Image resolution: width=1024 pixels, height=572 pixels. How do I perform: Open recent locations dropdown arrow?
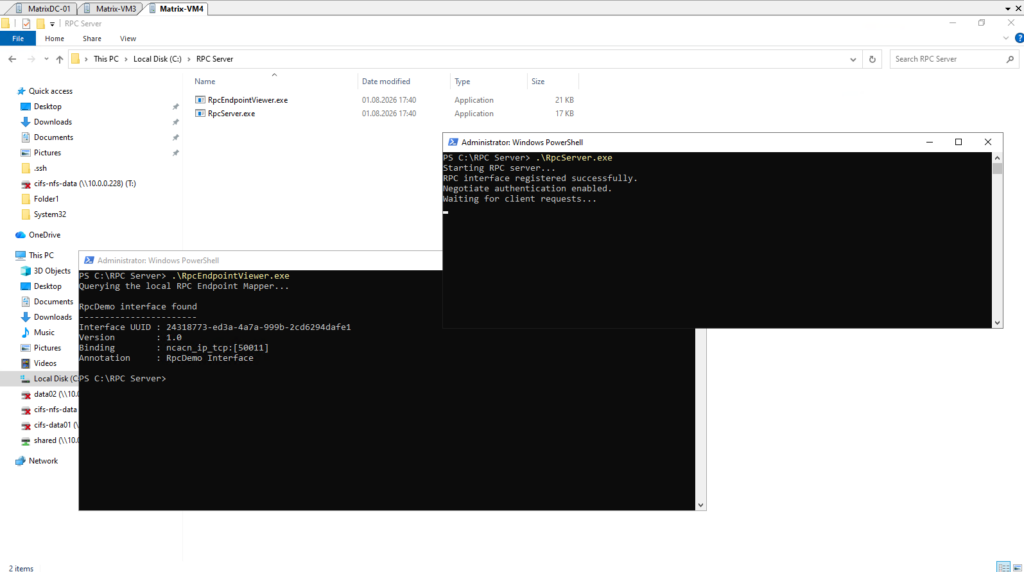click(46, 59)
